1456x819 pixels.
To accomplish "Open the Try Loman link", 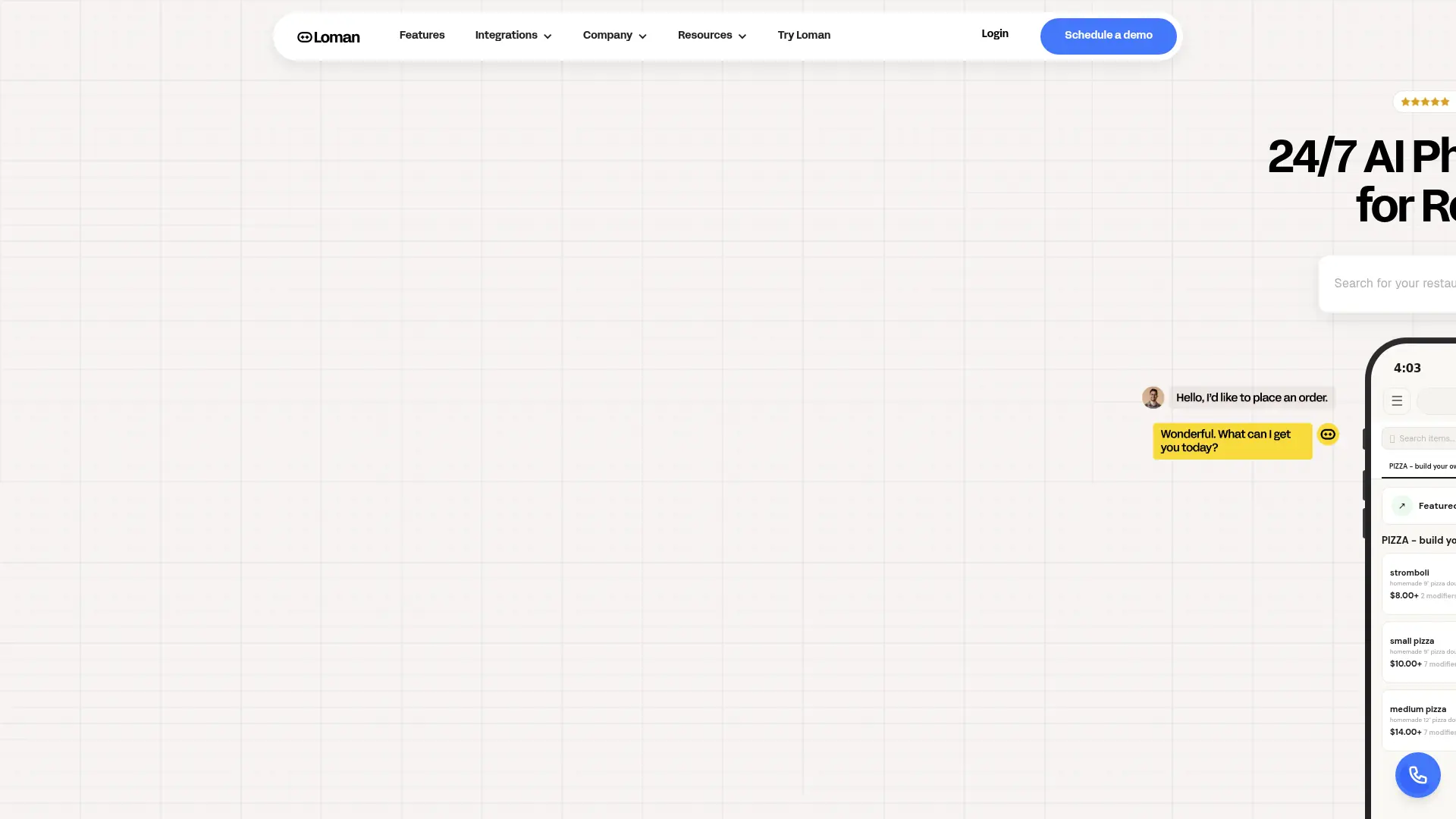I will pos(804,35).
